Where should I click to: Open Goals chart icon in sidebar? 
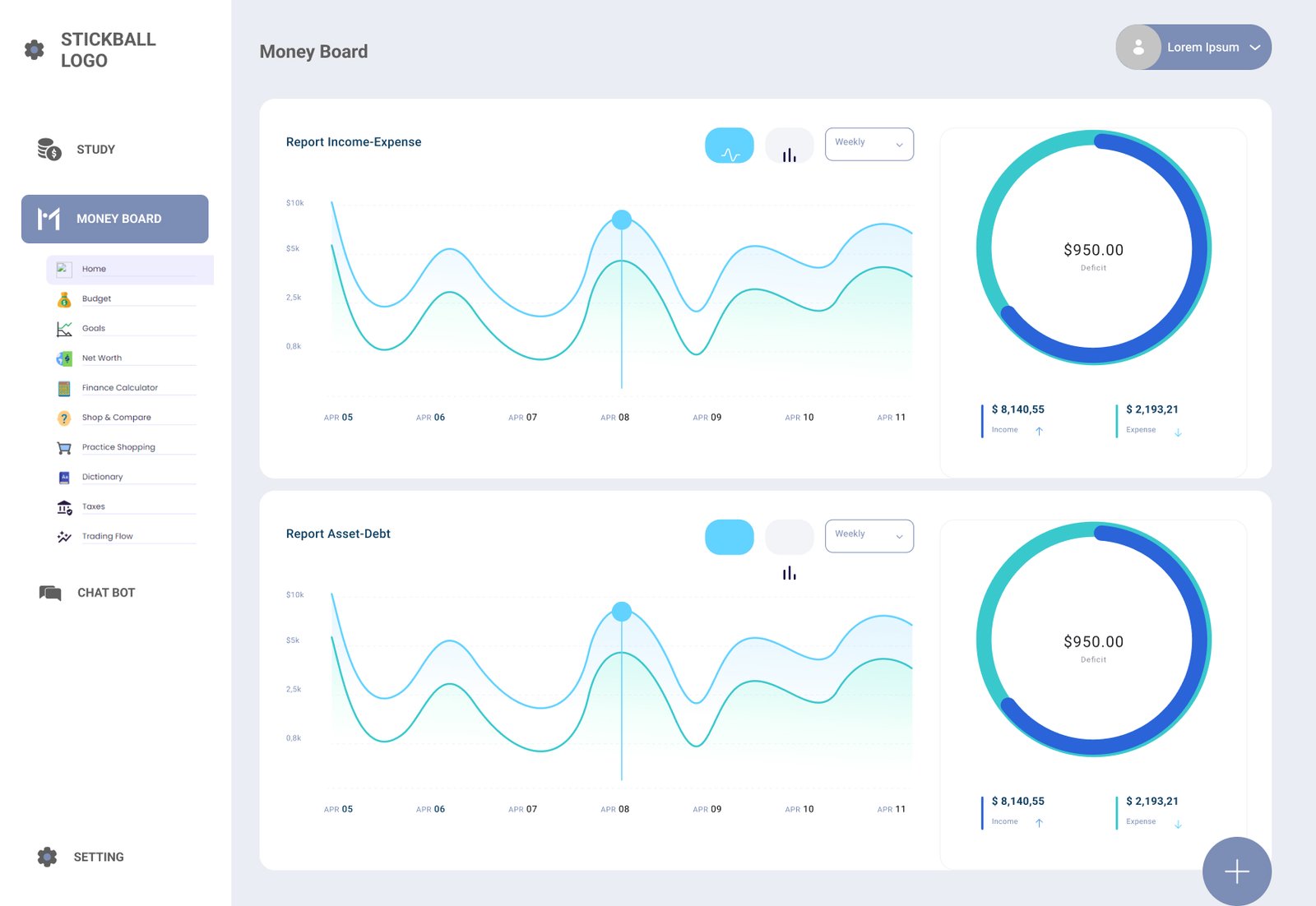pyautogui.click(x=64, y=329)
